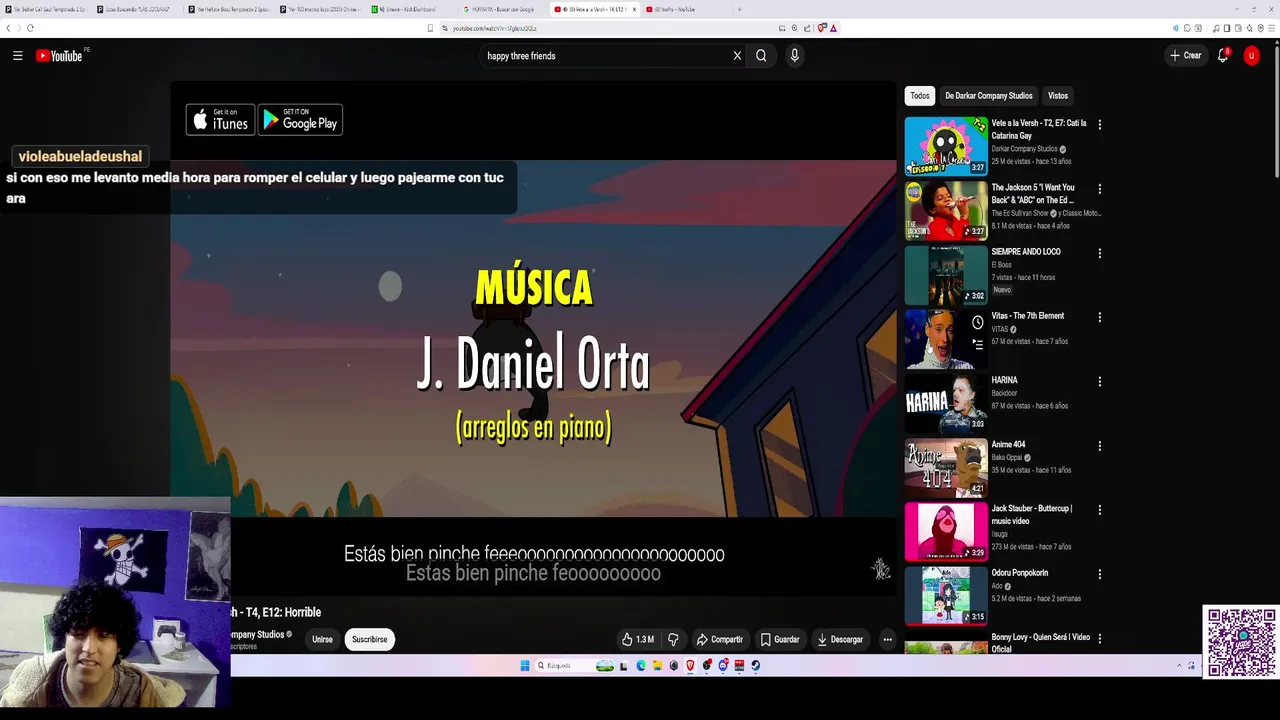Screen dimensions: 1280x720
Task: Open the Vete a la Versh Cati thumbnail
Action: click(x=946, y=146)
